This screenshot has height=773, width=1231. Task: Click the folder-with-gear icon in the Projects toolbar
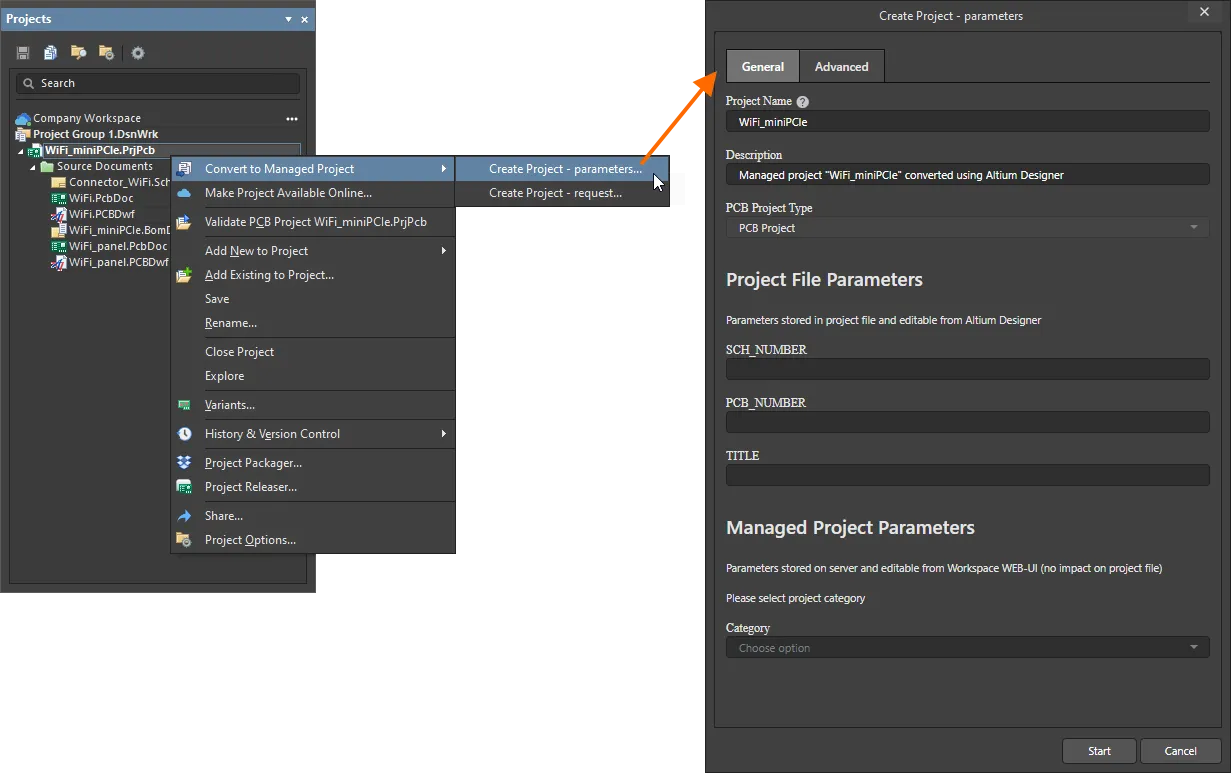(x=106, y=53)
